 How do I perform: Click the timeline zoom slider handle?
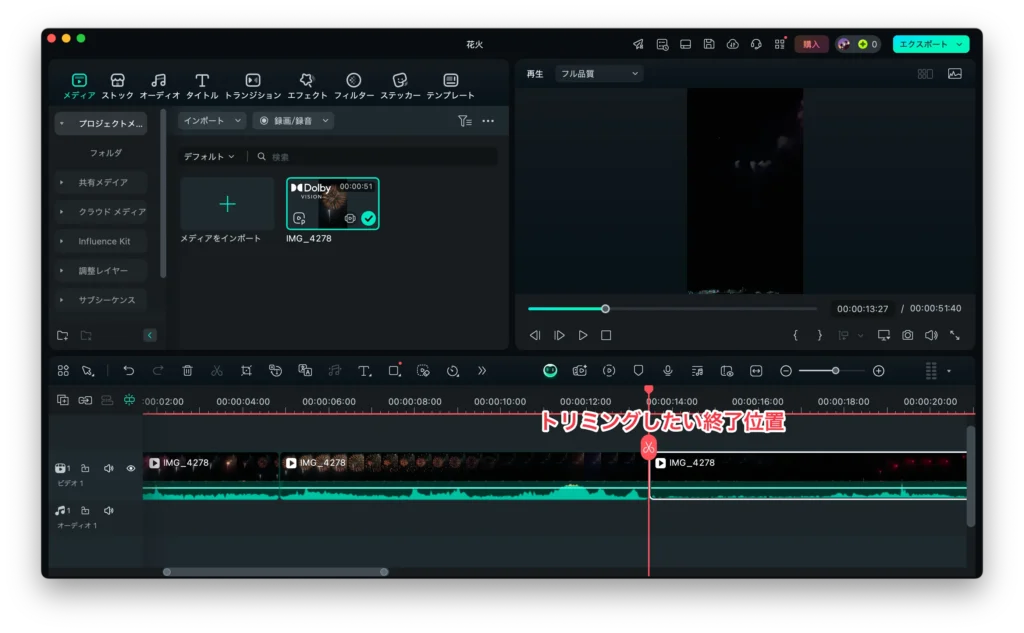click(x=835, y=371)
